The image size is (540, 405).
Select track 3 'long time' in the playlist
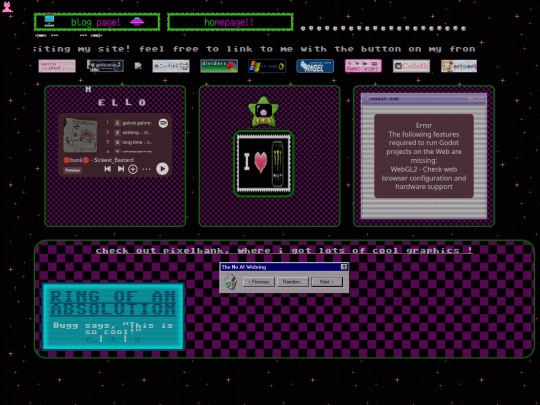tap(129, 142)
